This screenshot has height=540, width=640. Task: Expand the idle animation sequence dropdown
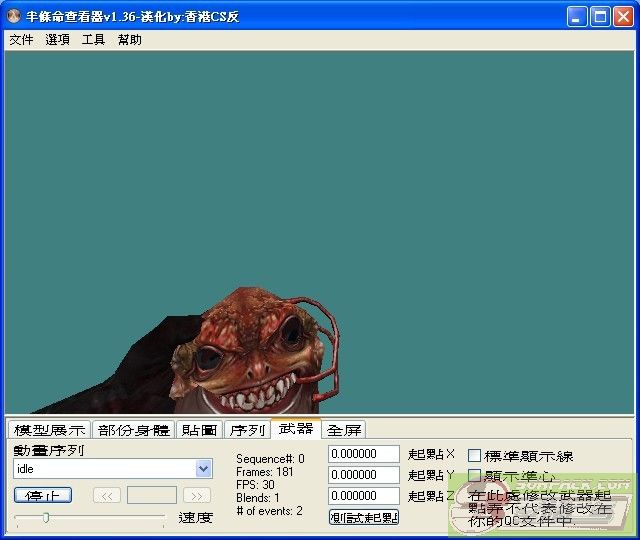point(204,469)
